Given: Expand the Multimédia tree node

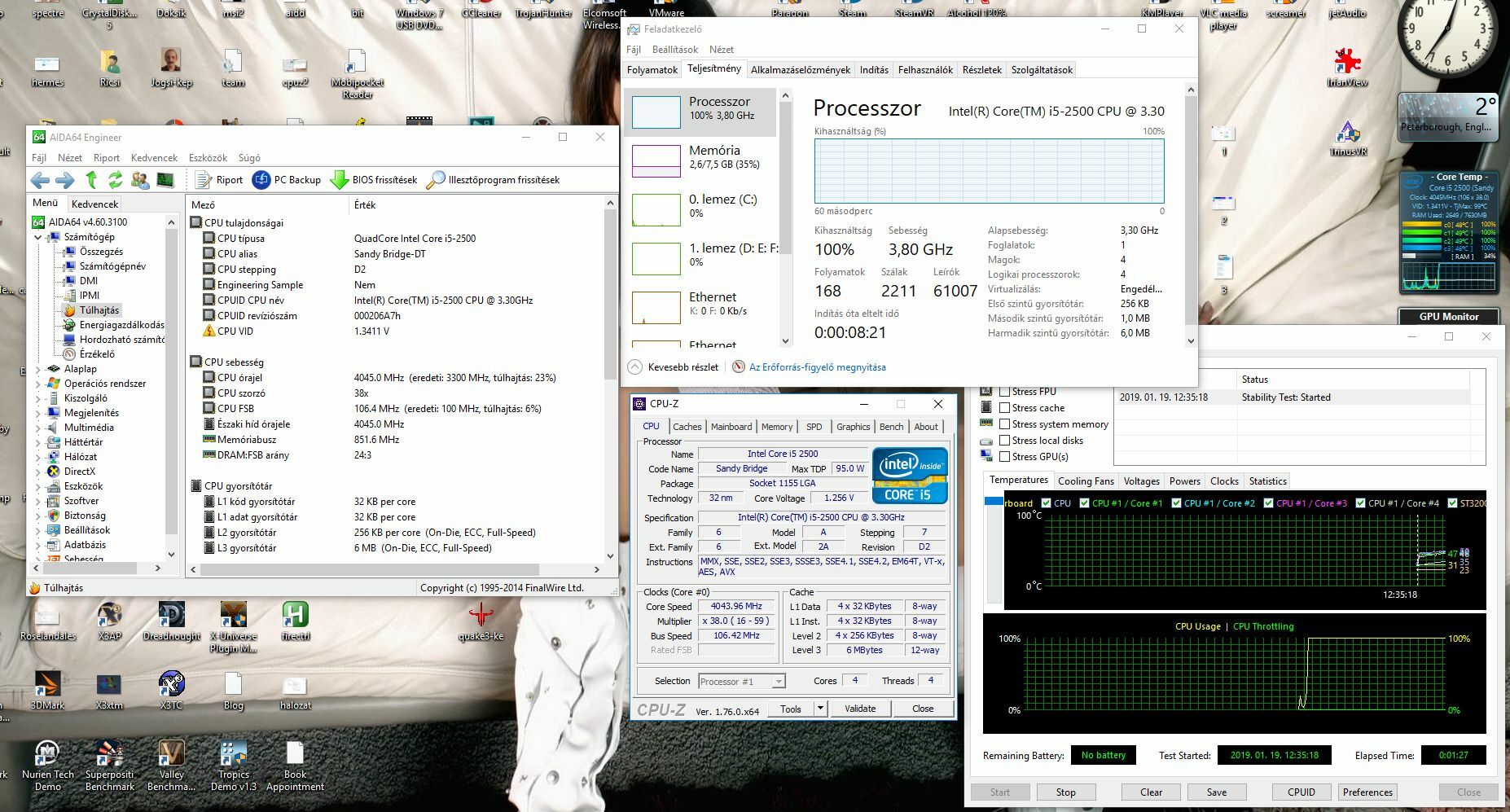Looking at the screenshot, I should pos(37,428).
